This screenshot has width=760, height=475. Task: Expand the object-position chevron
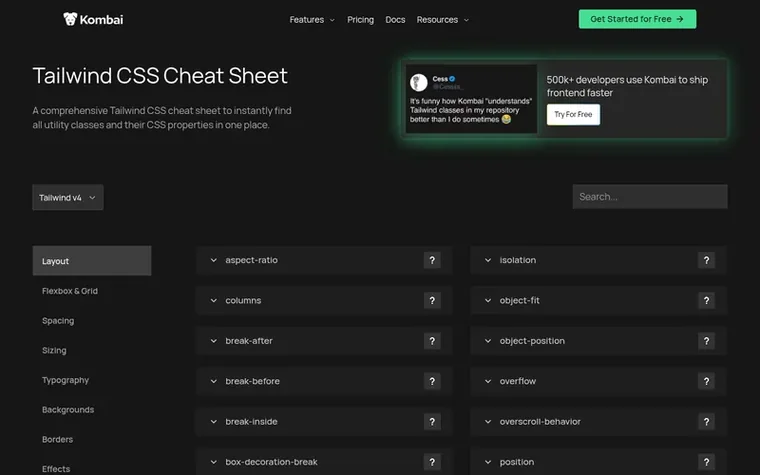pyautogui.click(x=488, y=341)
